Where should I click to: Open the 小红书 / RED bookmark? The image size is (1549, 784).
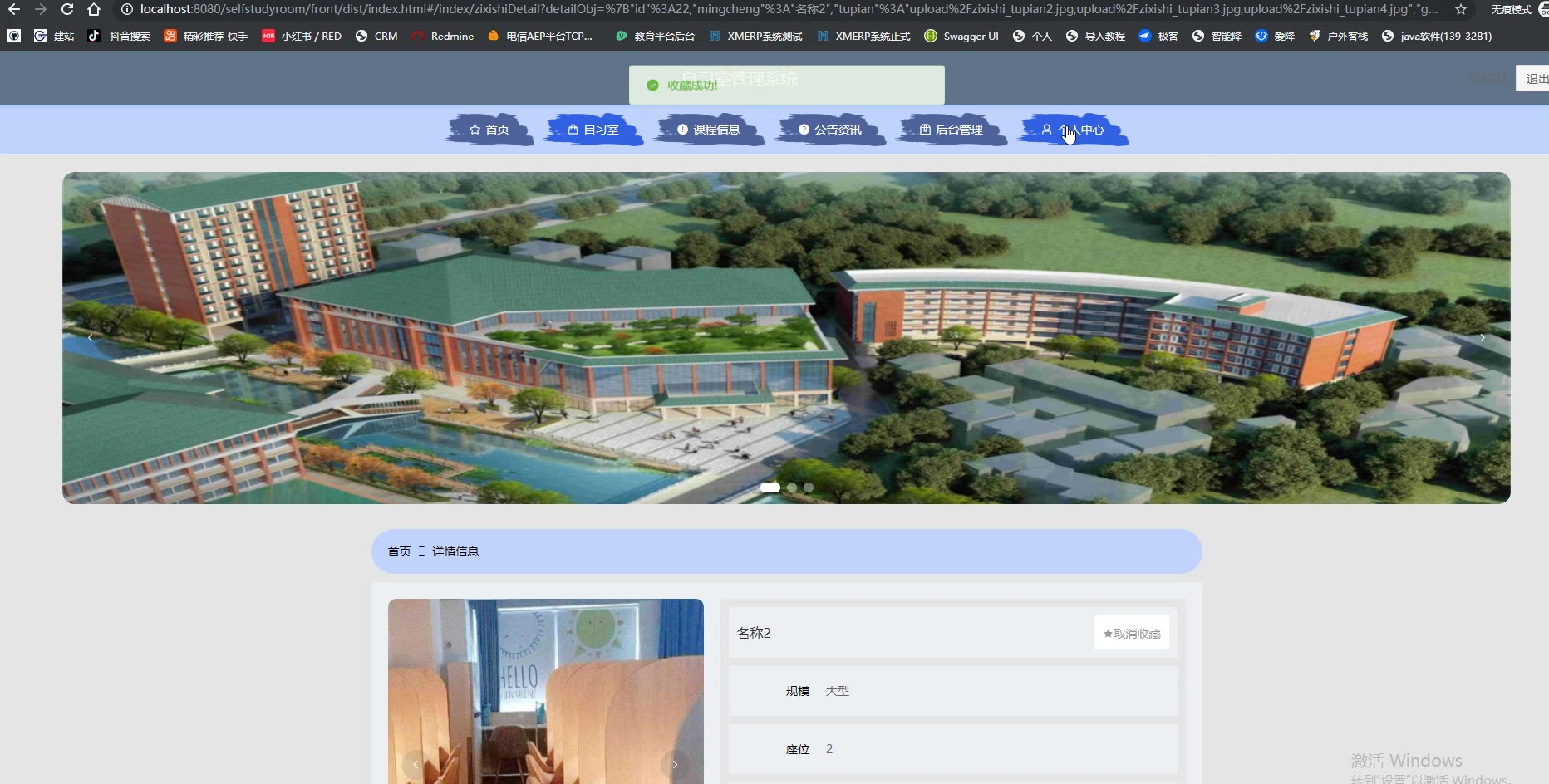302,36
